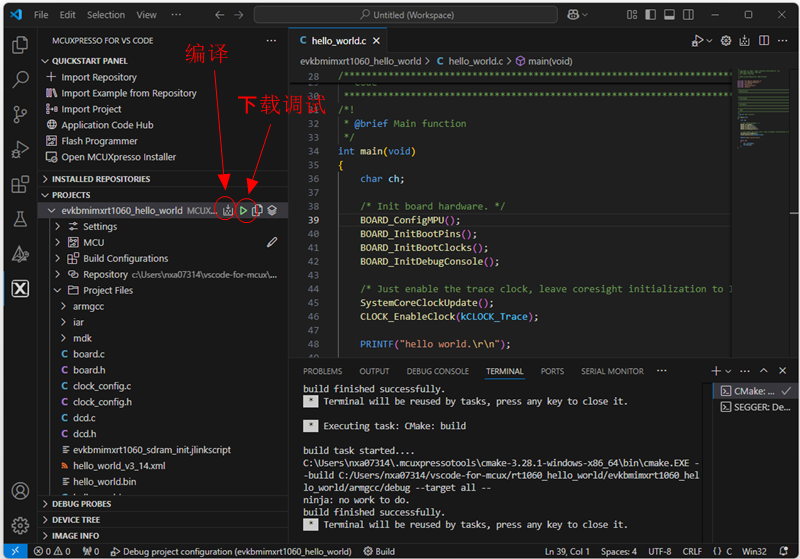Click Build button in status bar
The height and width of the screenshot is (559, 800).
378,551
